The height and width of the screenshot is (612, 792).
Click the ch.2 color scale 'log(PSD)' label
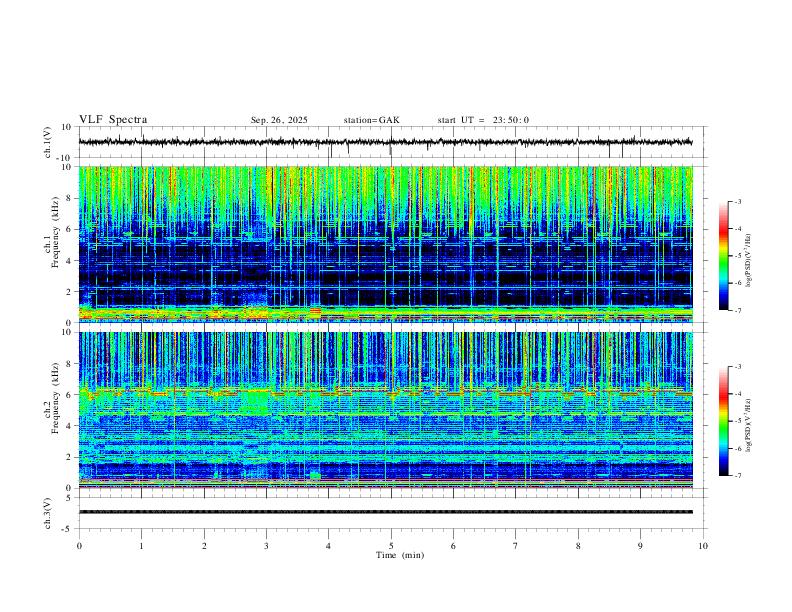(x=749, y=425)
